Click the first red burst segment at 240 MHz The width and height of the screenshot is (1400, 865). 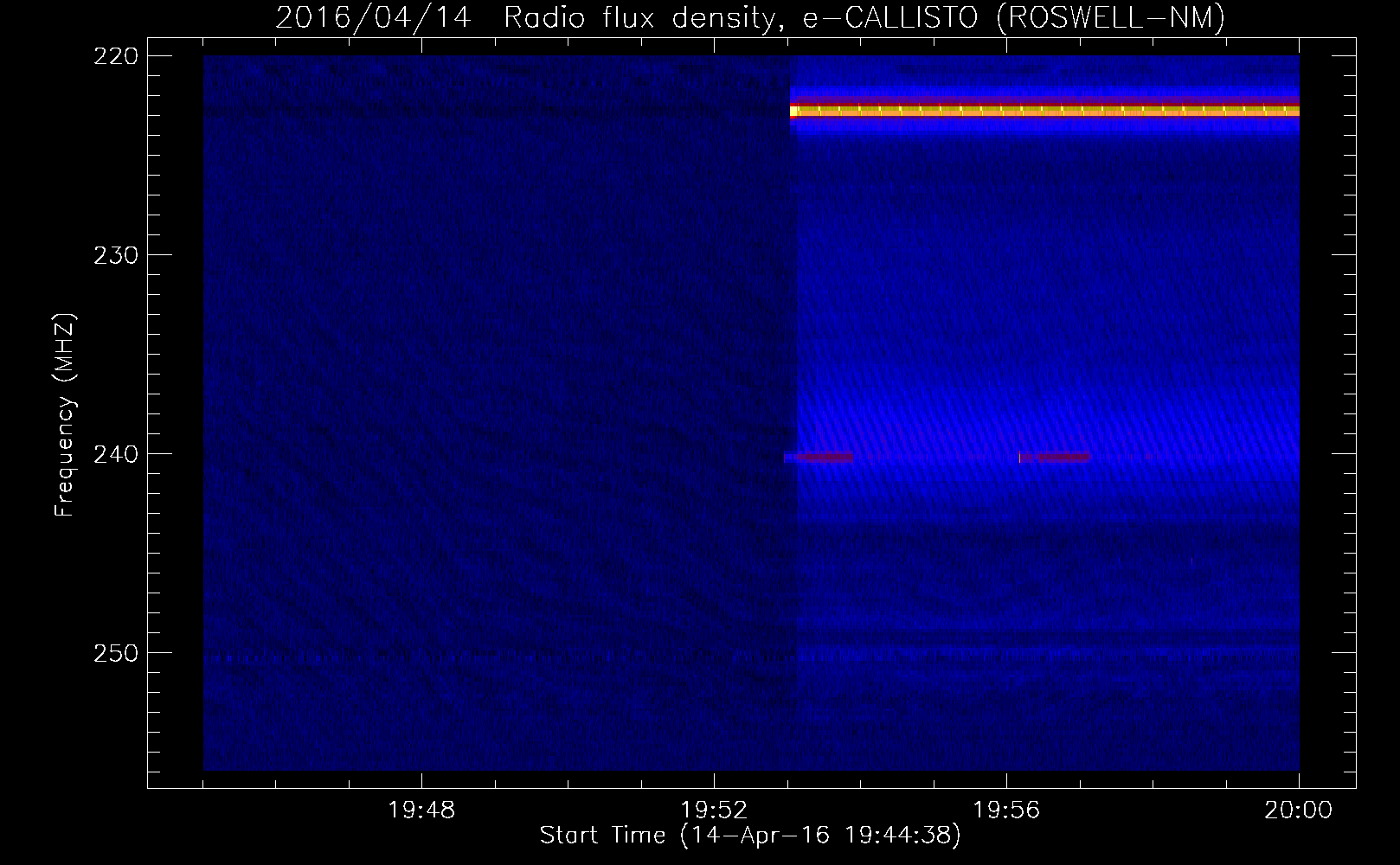pos(824,458)
